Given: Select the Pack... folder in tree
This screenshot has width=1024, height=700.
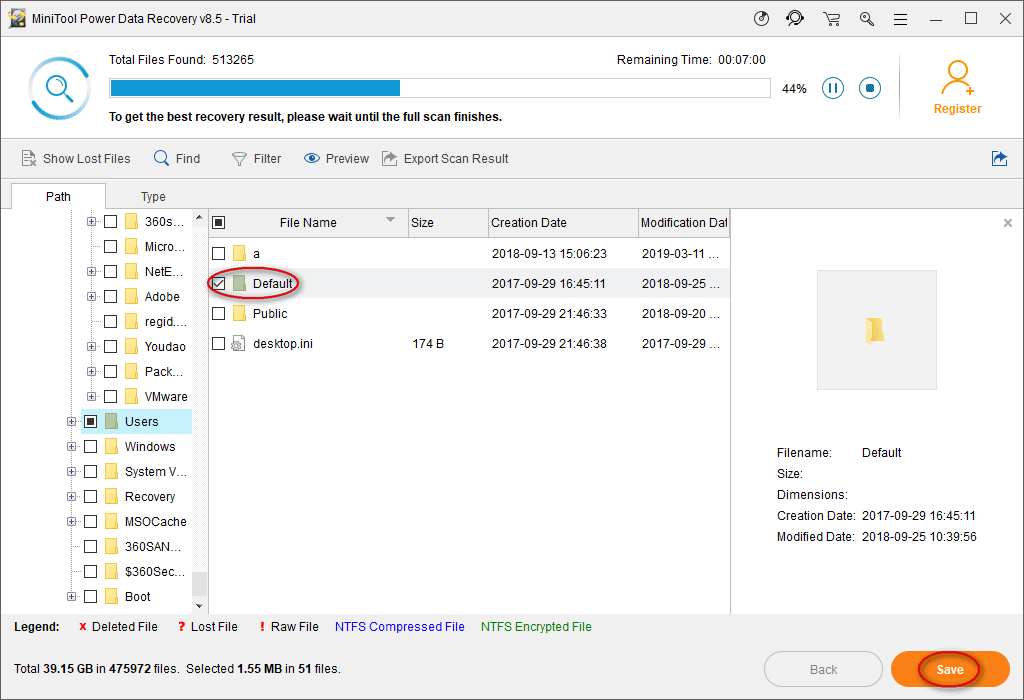Looking at the screenshot, I should 164,372.
